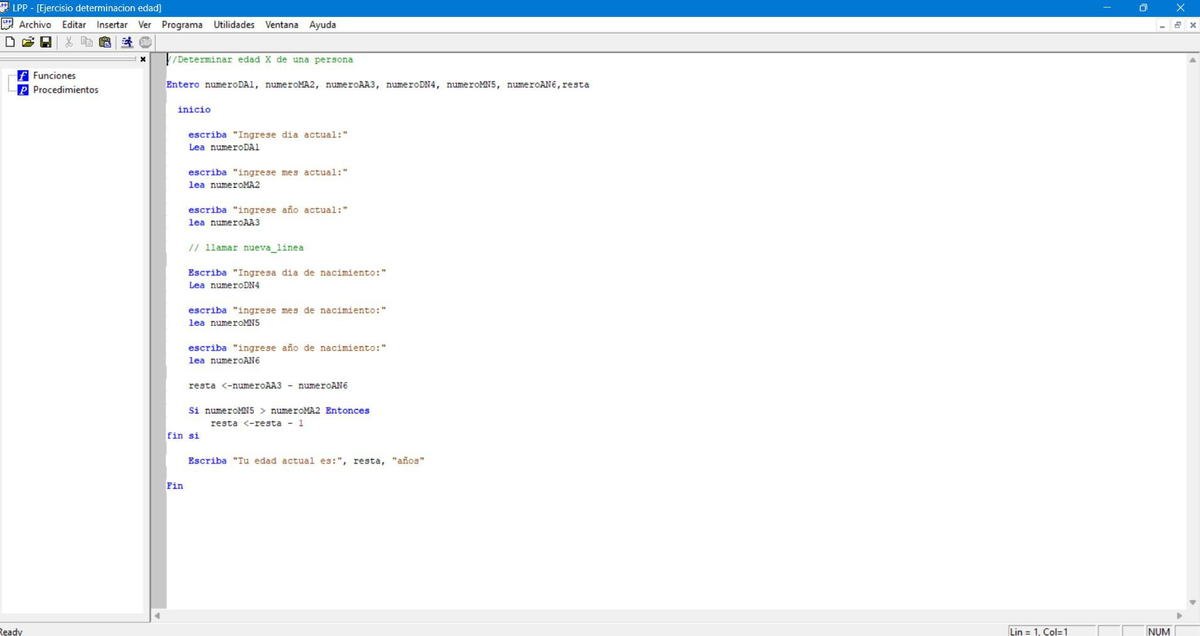
Task: Click the Cut scissors icon
Action: (x=69, y=42)
